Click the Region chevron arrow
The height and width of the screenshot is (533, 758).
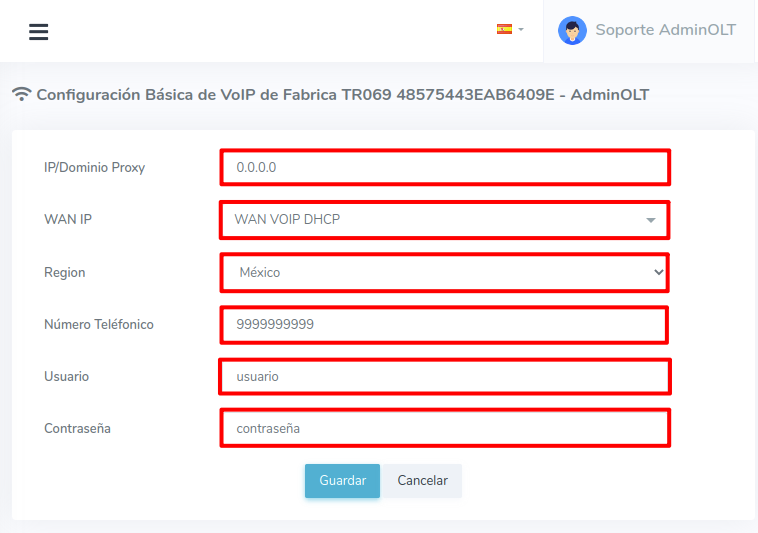[658, 272]
